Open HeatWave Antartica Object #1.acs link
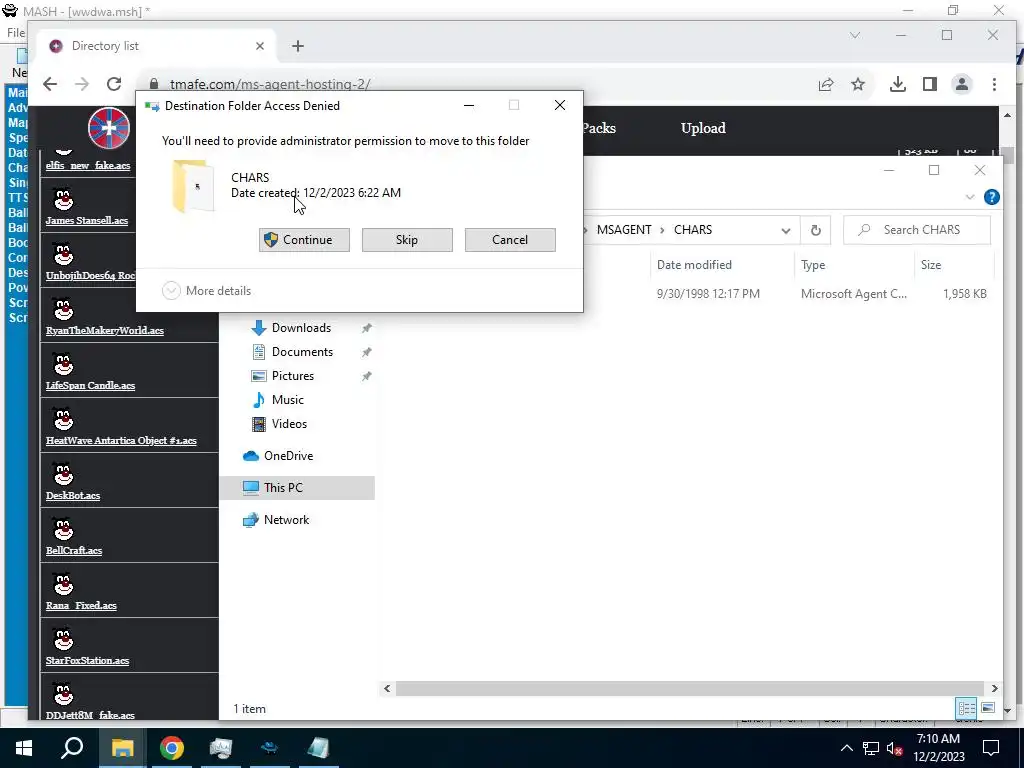Screen dimensions: 1024x768 click(x=121, y=441)
